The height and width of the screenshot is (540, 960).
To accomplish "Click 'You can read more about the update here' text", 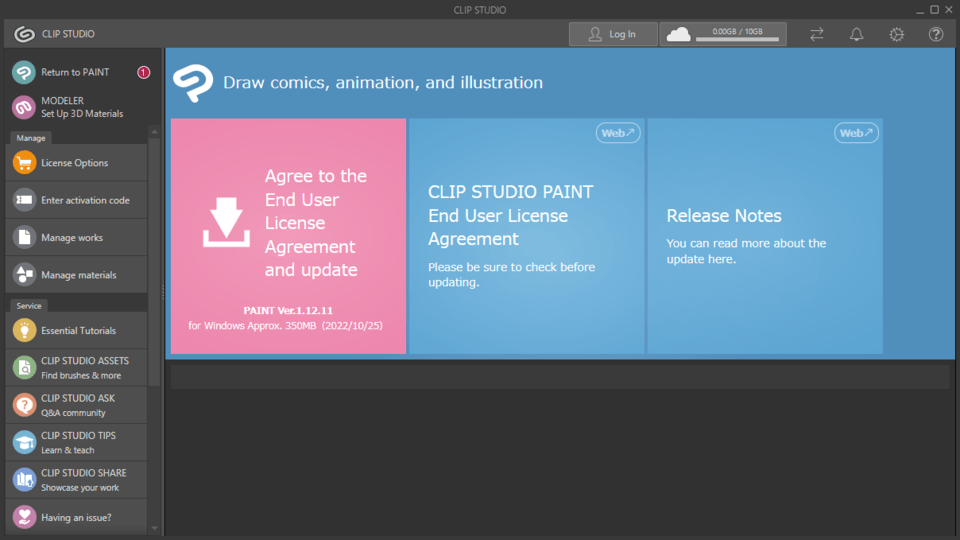I will tap(746, 251).
